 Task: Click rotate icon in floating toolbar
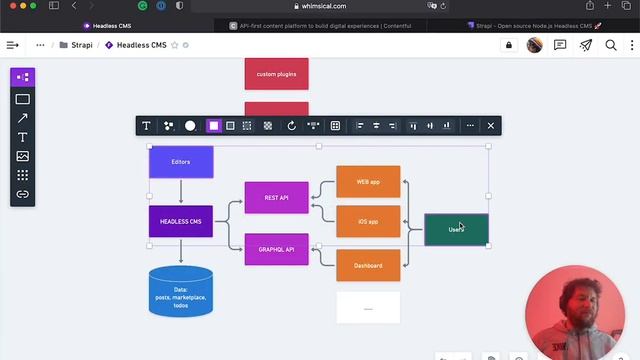point(291,126)
